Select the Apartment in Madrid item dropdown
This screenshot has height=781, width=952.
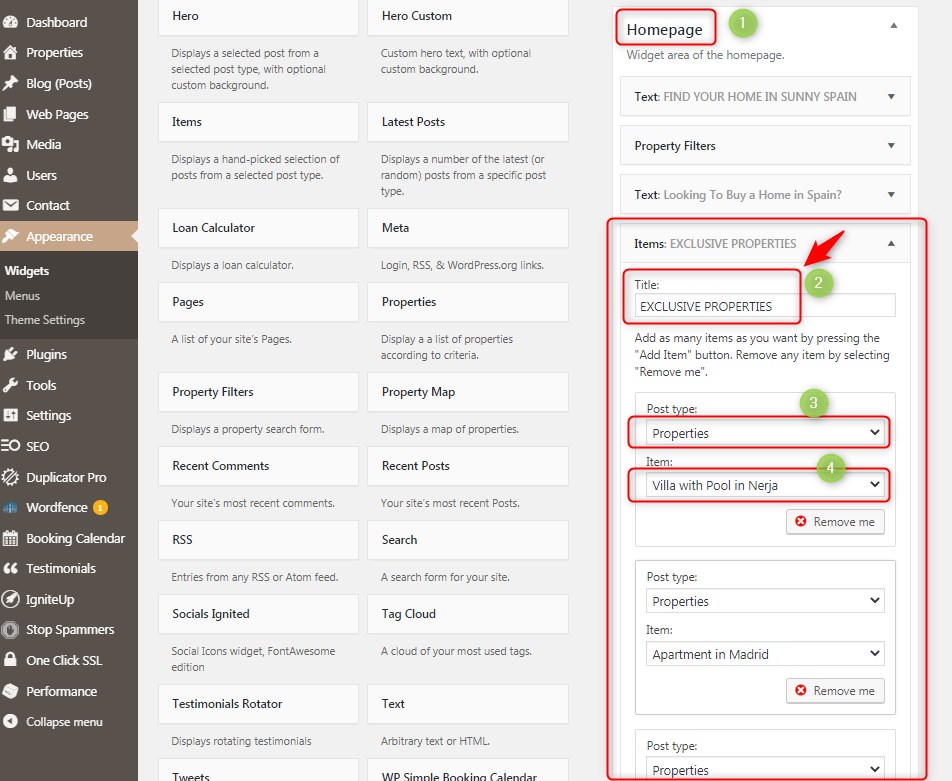(x=765, y=654)
